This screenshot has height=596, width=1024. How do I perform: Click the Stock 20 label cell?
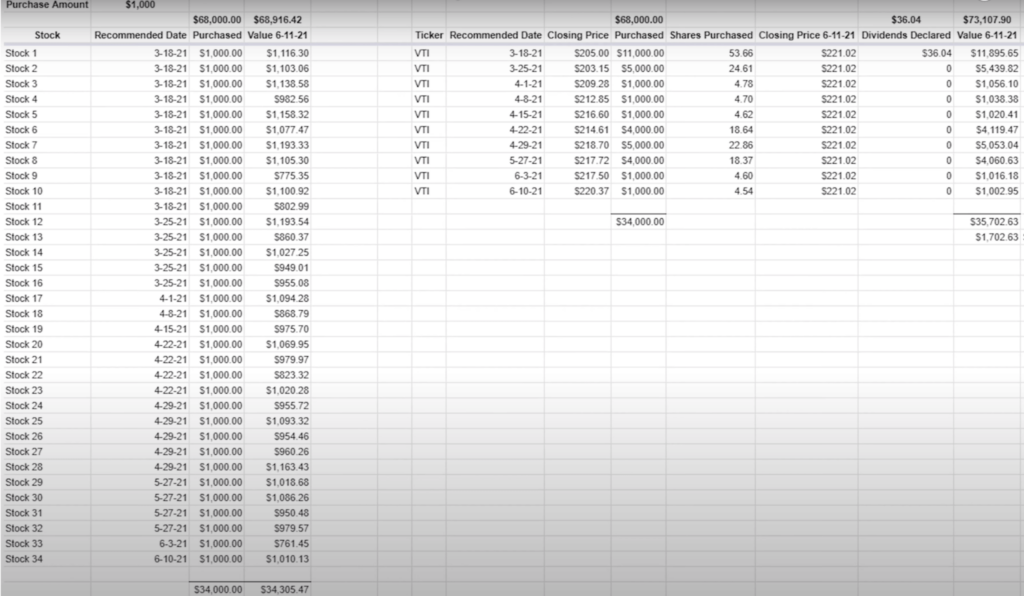point(24,345)
